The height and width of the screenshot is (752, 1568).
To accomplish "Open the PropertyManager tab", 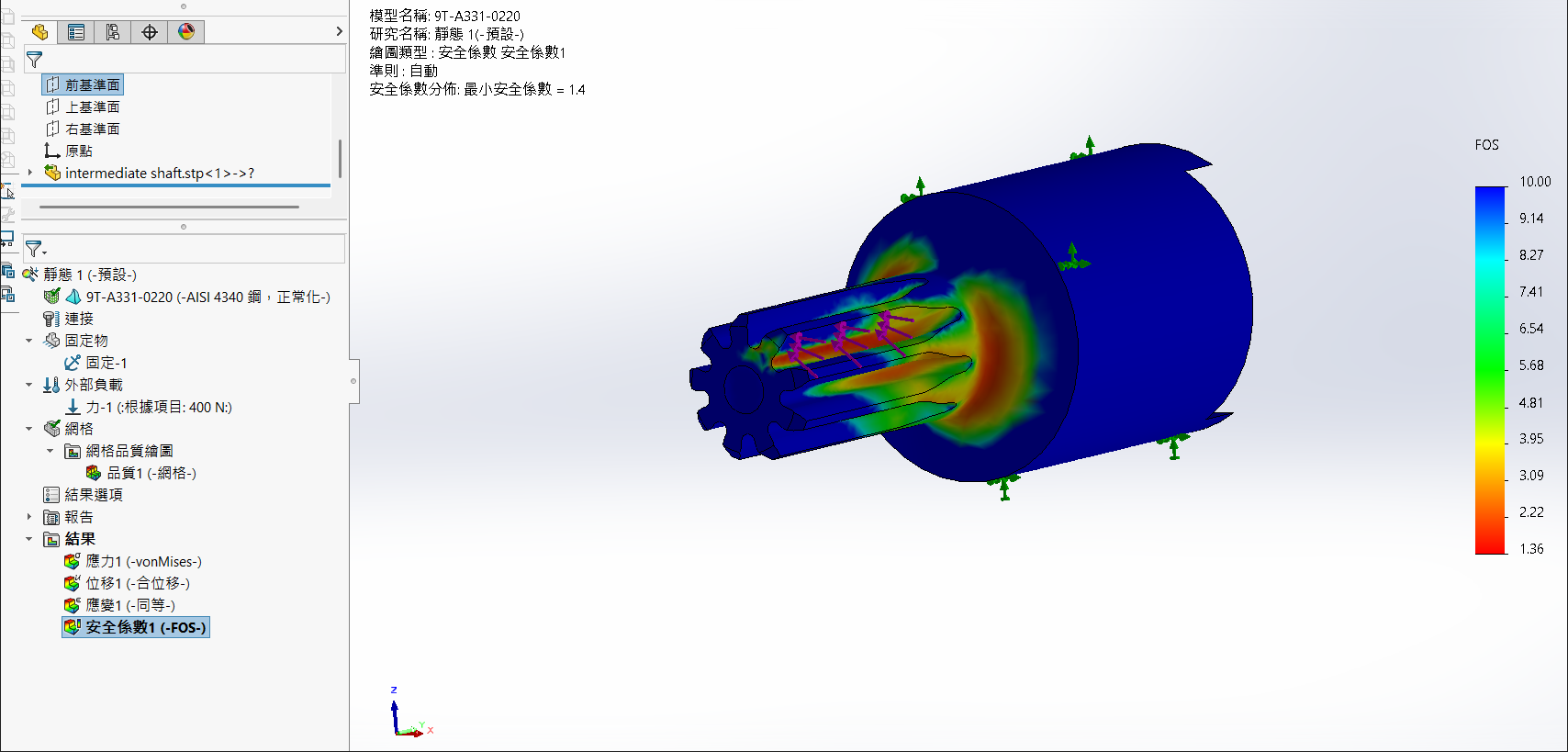I will click(x=76, y=32).
